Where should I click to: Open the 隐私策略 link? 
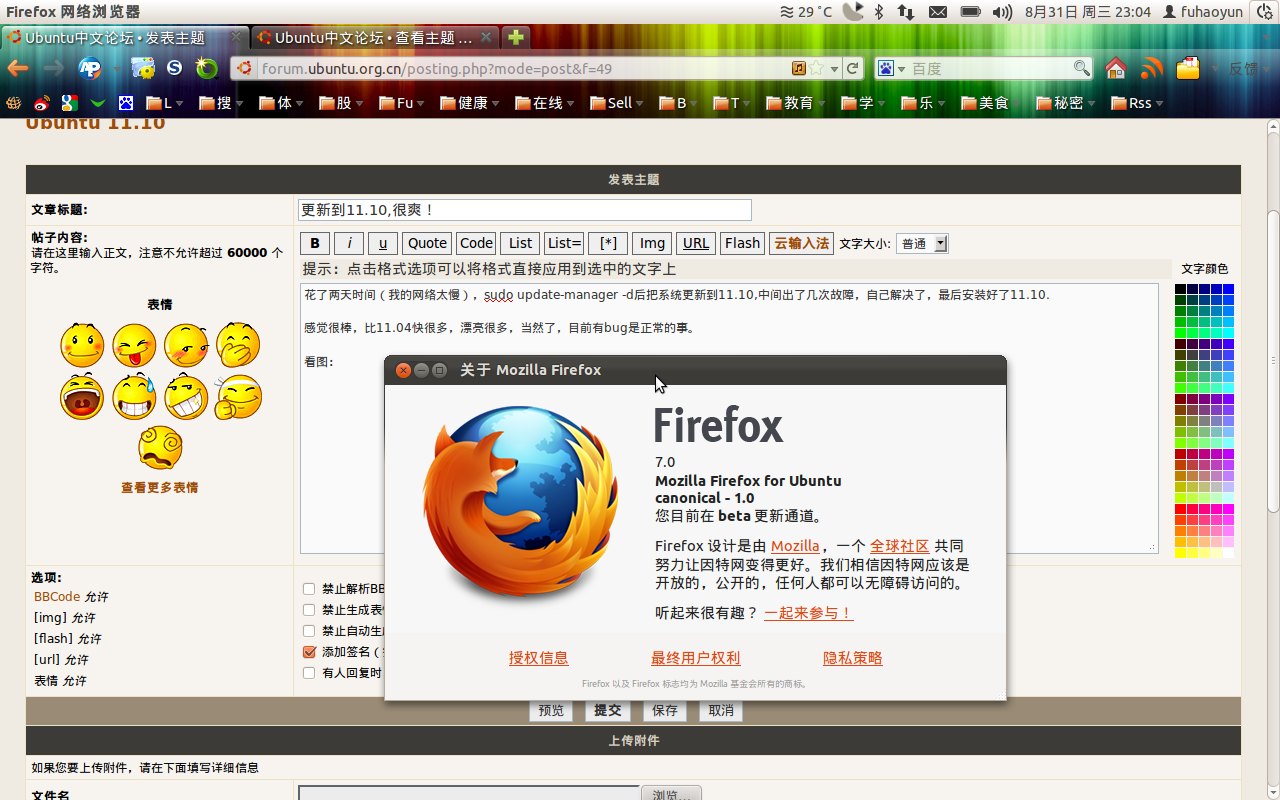853,658
